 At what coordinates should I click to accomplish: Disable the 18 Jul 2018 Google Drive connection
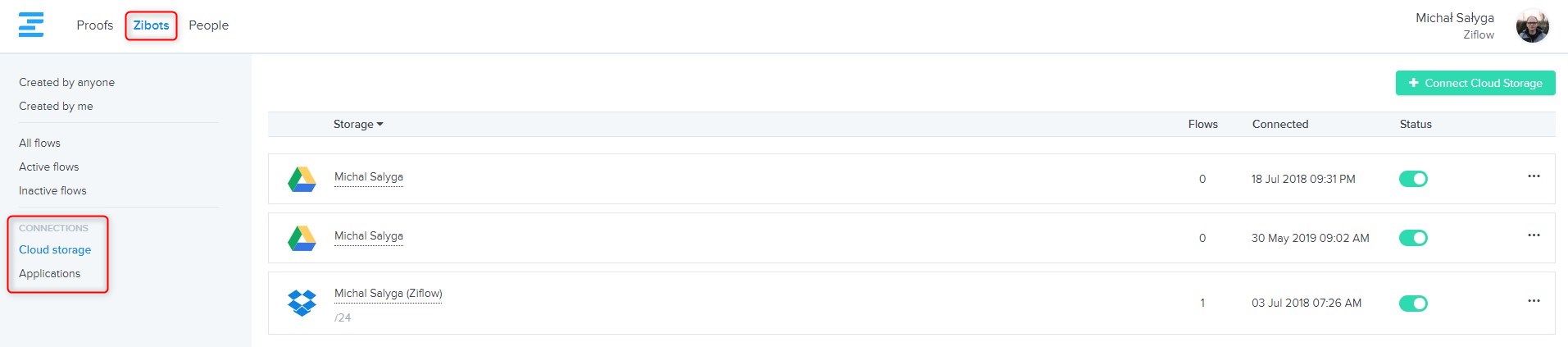pyautogui.click(x=1413, y=179)
